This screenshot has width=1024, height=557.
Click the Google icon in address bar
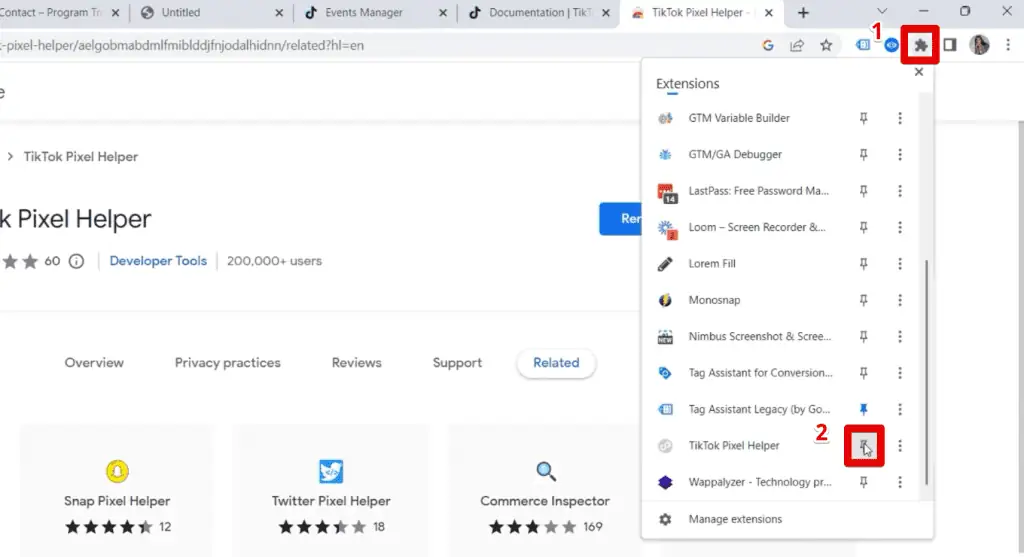click(x=768, y=45)
